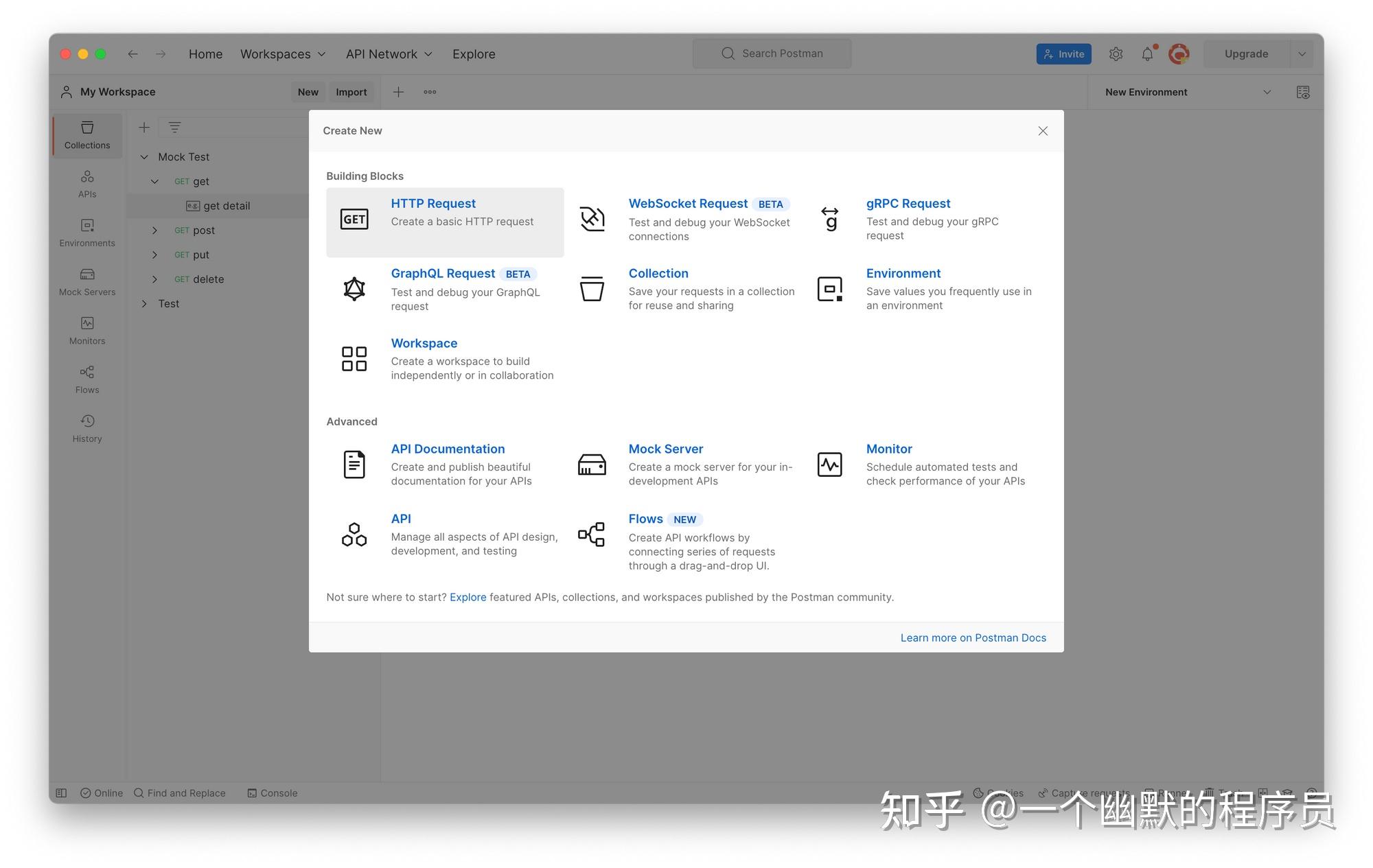The image size is (1373, 868).
Task: Open the Workspaces menu
Action: click(282, 54)
